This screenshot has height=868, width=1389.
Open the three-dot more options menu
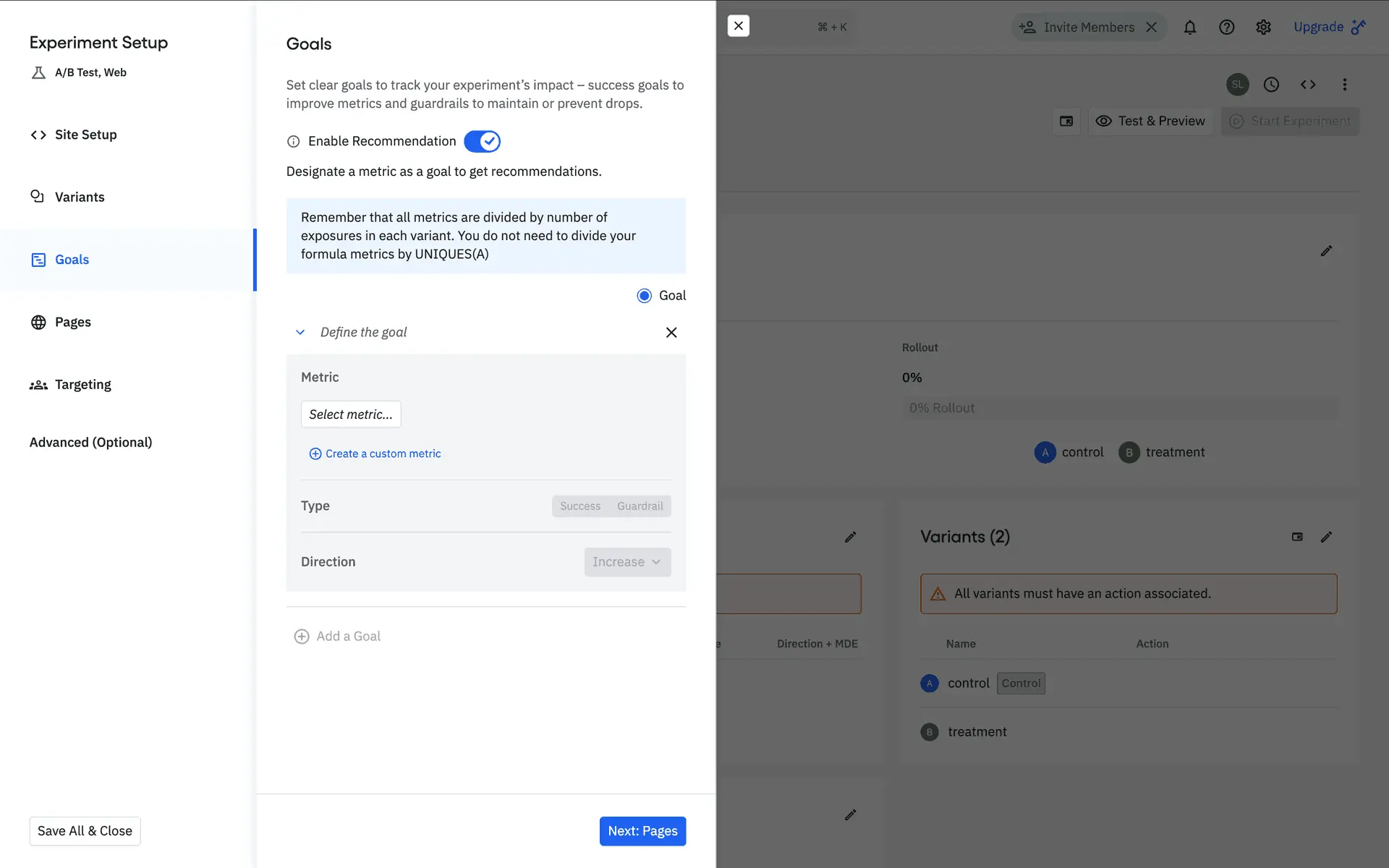pos(1345,85)
